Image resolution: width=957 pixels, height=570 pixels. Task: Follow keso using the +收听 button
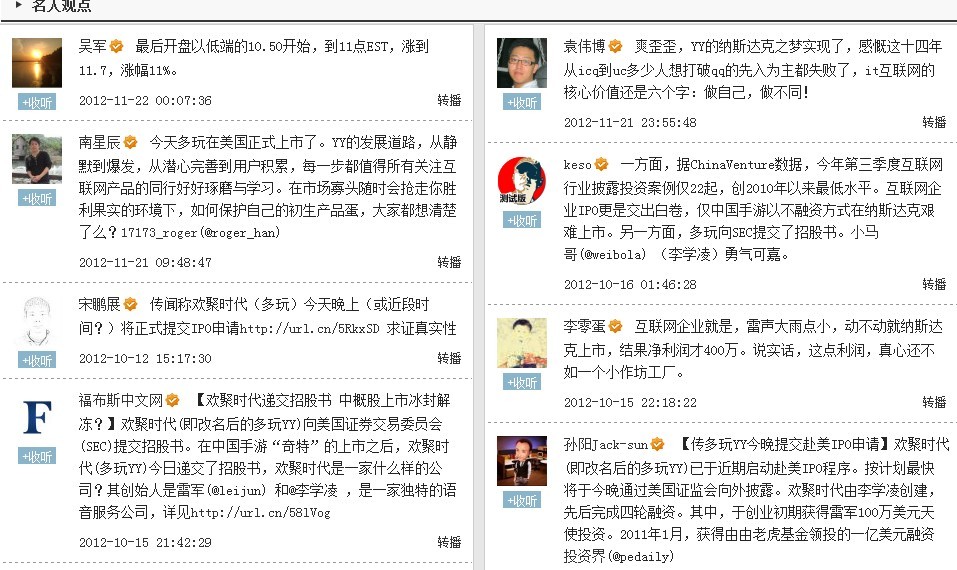[522, 220]
